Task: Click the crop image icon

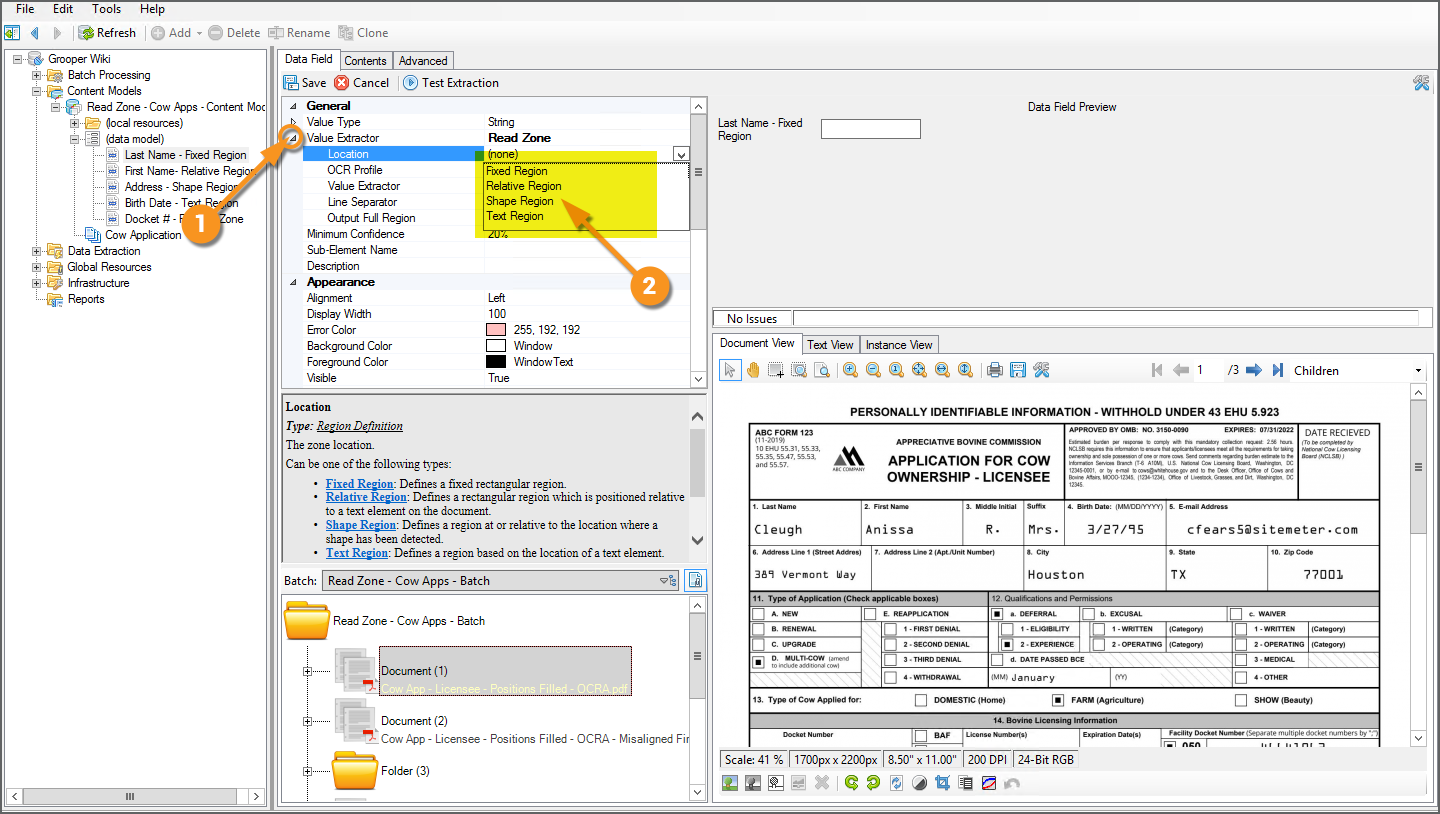Action: [942, 783]
